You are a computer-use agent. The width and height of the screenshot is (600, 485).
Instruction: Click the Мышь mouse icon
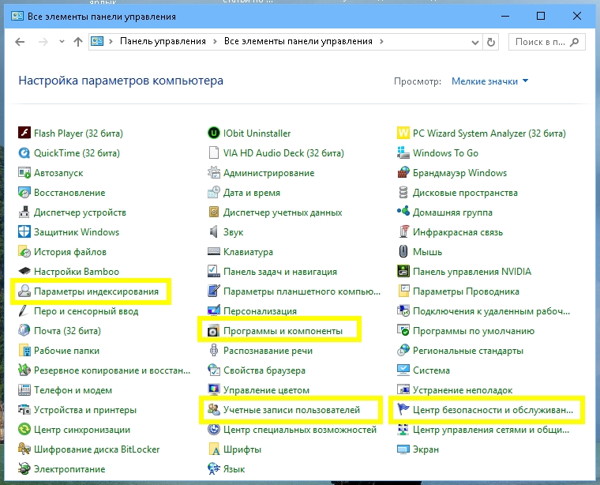click(x=403, y=251)
